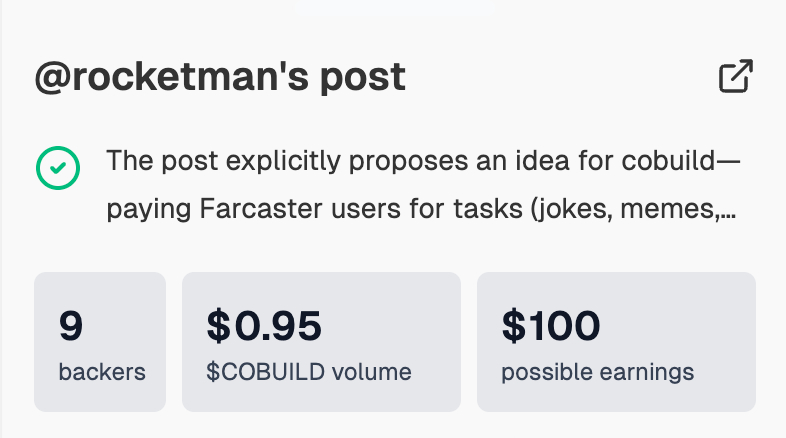Click the "@rocketman's post" heading
The height and width of the screenshot is (438, 786).
(220, 77)
